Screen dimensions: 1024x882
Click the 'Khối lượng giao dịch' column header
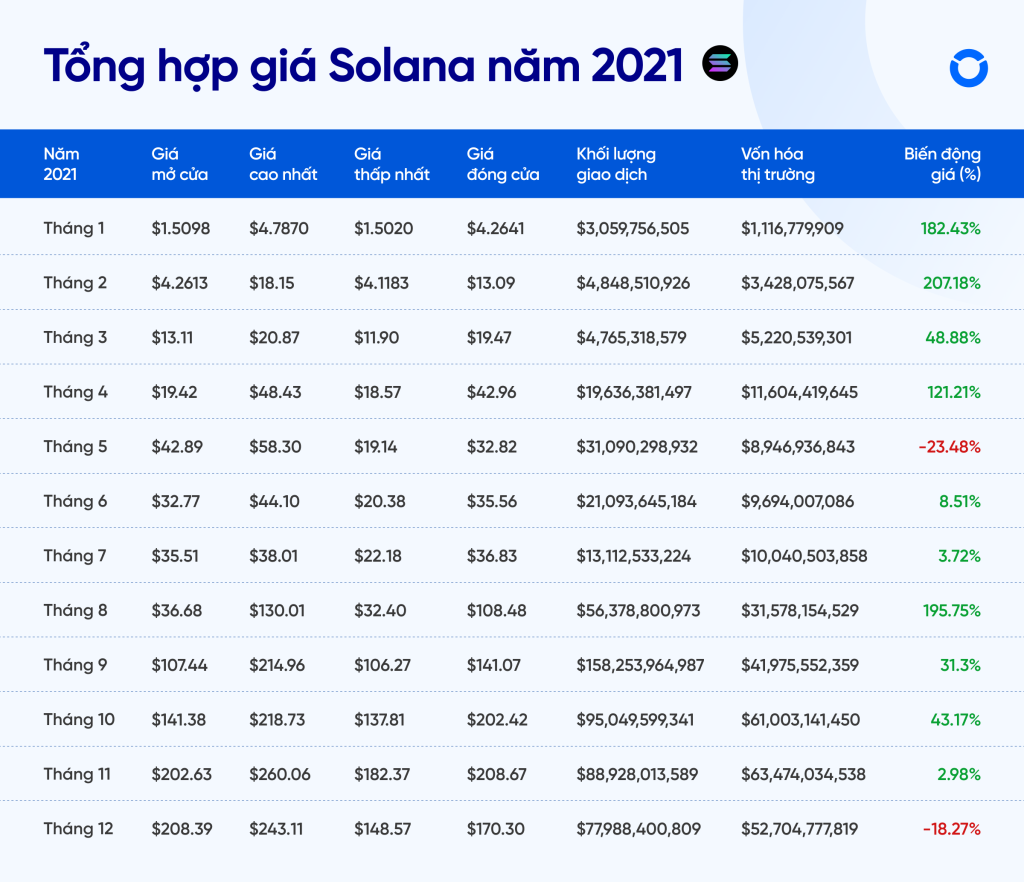point(616,164)
